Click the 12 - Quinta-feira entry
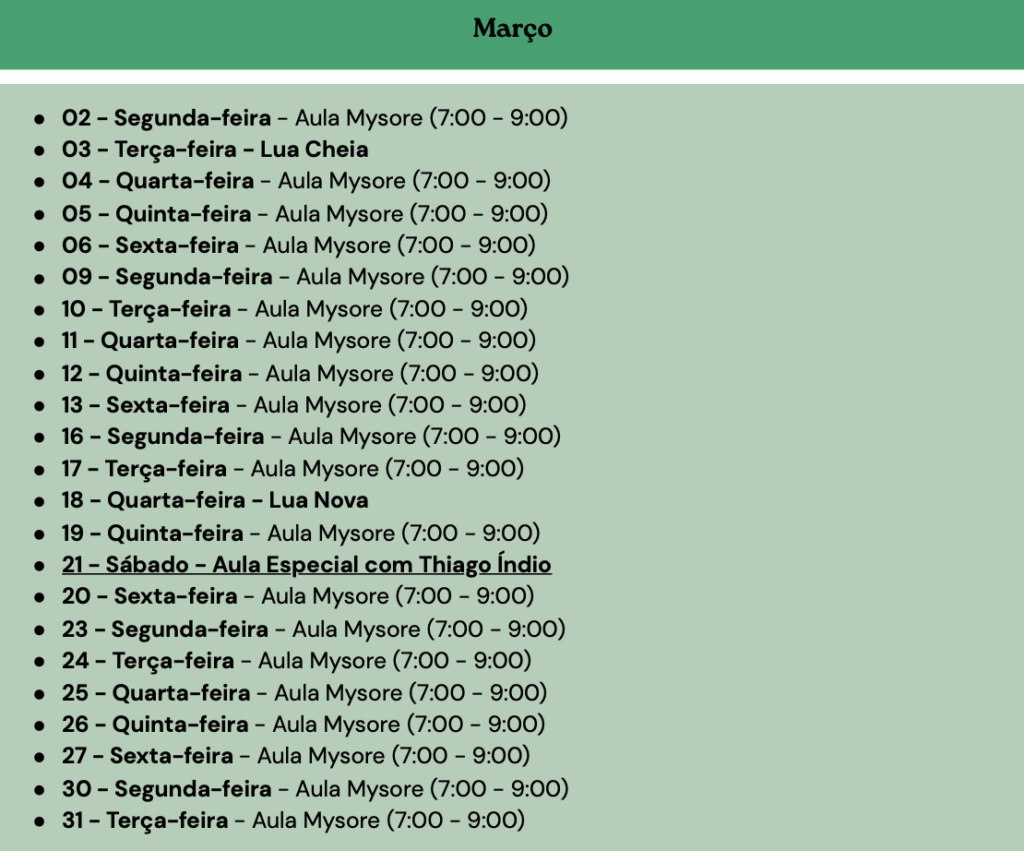Viewport: 1024px width, 851px height. (x=300, y=373)
